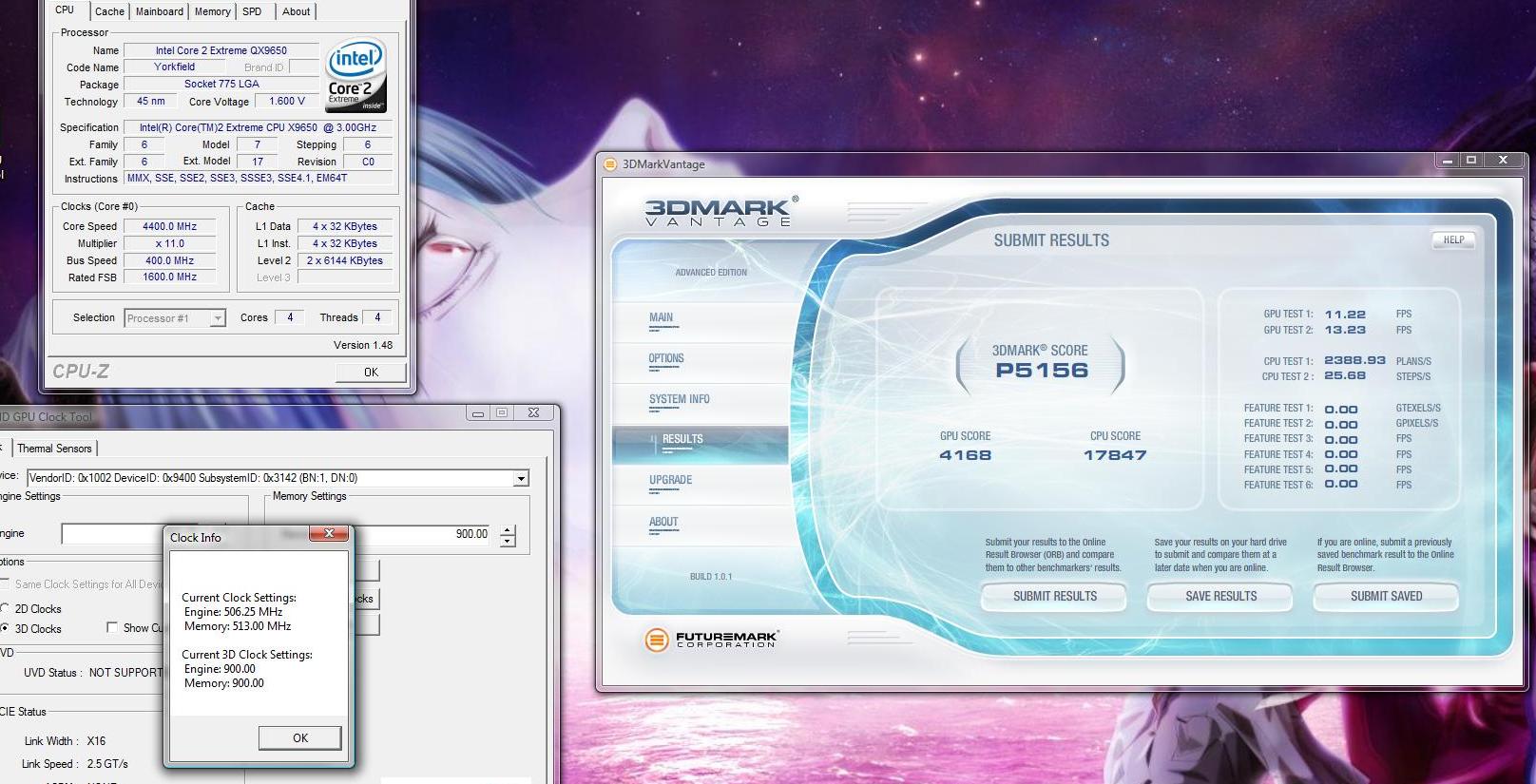This screenshot has height=784, width=1536.
Task: Click the CPU SCORE value 17847
Action: (1115, 456)
